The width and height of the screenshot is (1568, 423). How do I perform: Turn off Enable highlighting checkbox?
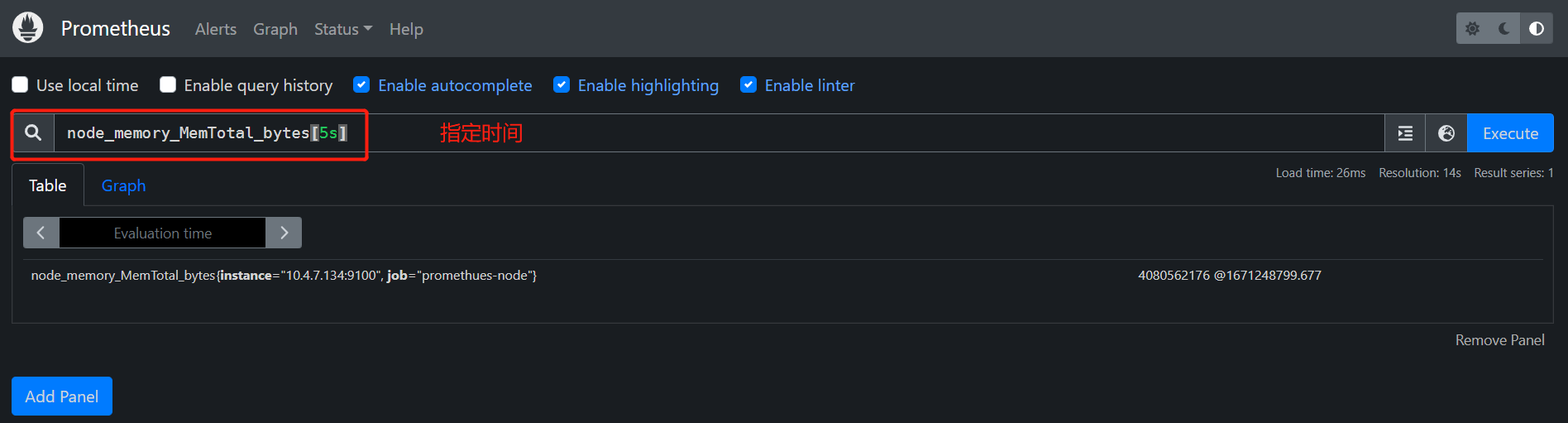point(562,85)
